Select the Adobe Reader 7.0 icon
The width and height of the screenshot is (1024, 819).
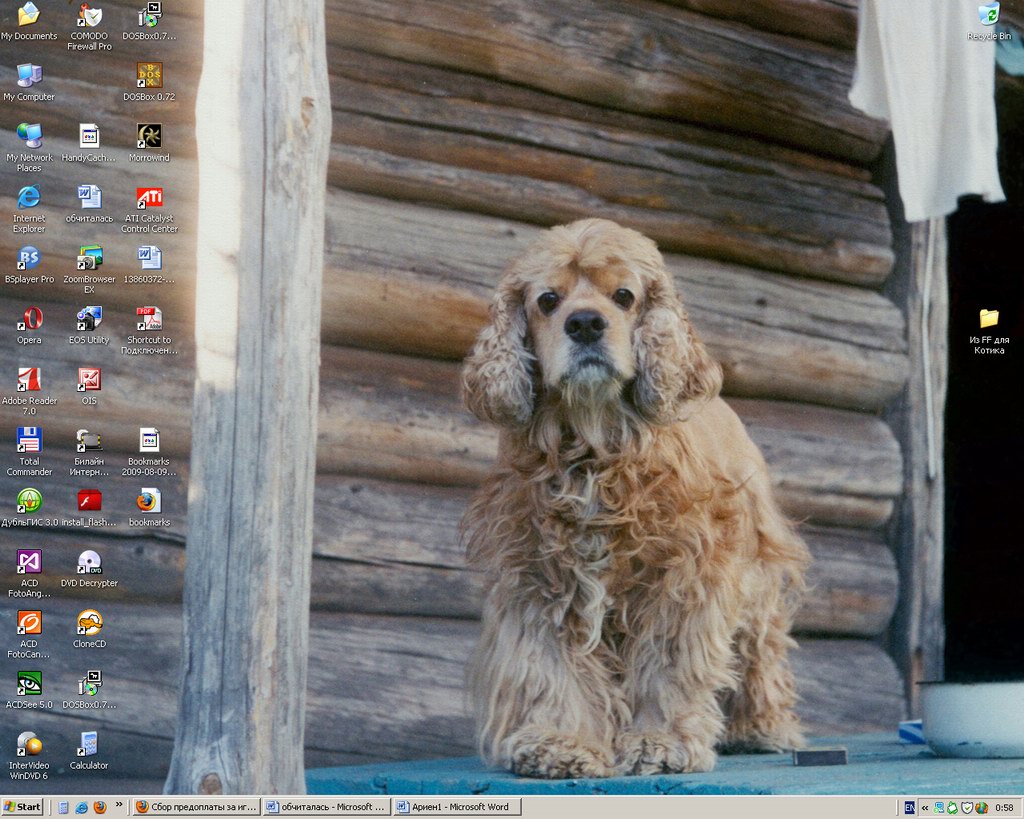[x=29, y=391]
